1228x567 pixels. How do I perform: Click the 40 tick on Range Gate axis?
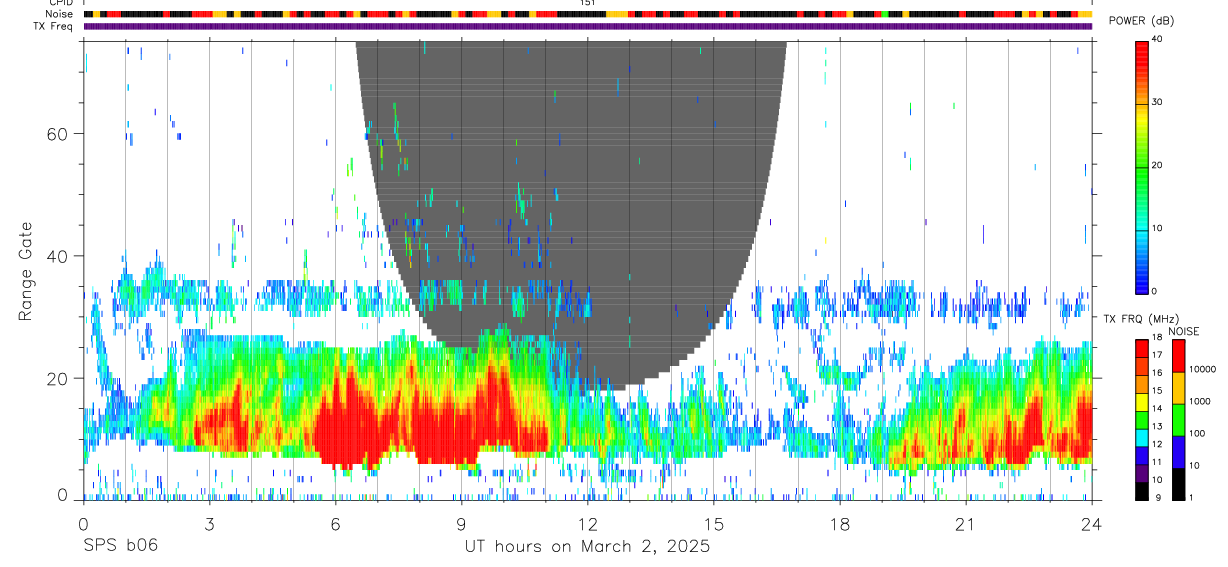click(x=56, y=256)
